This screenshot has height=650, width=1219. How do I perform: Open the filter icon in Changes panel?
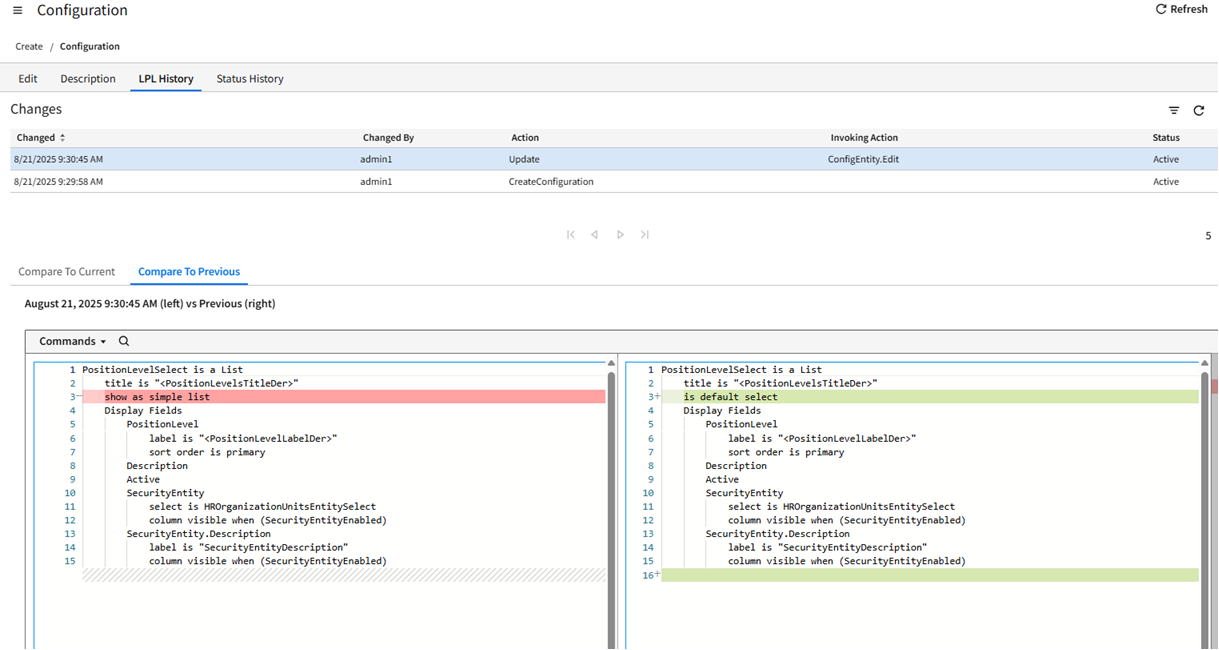1174,110
